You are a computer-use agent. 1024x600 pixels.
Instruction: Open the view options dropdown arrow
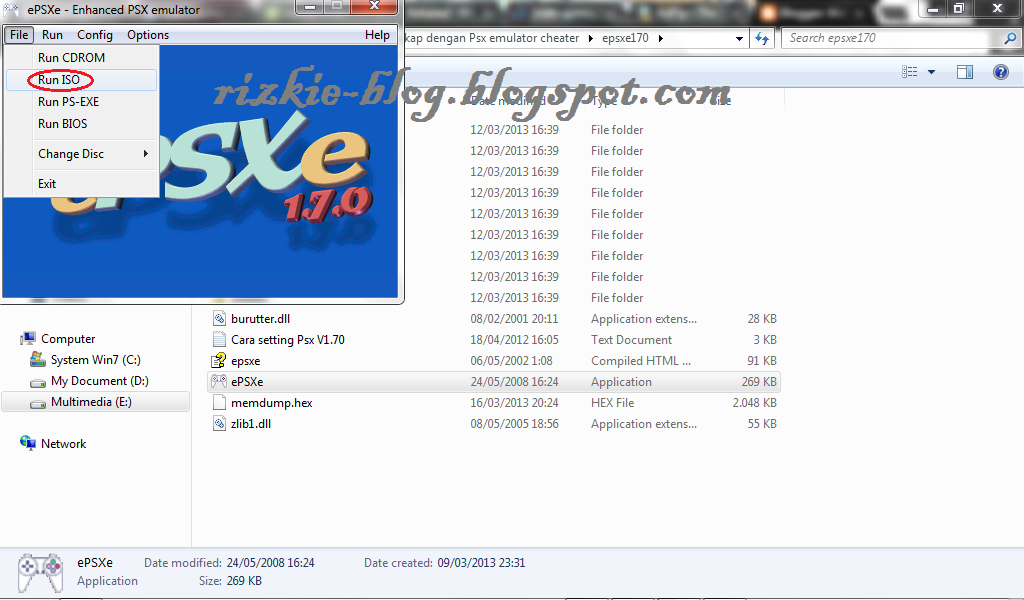(931, 72)
